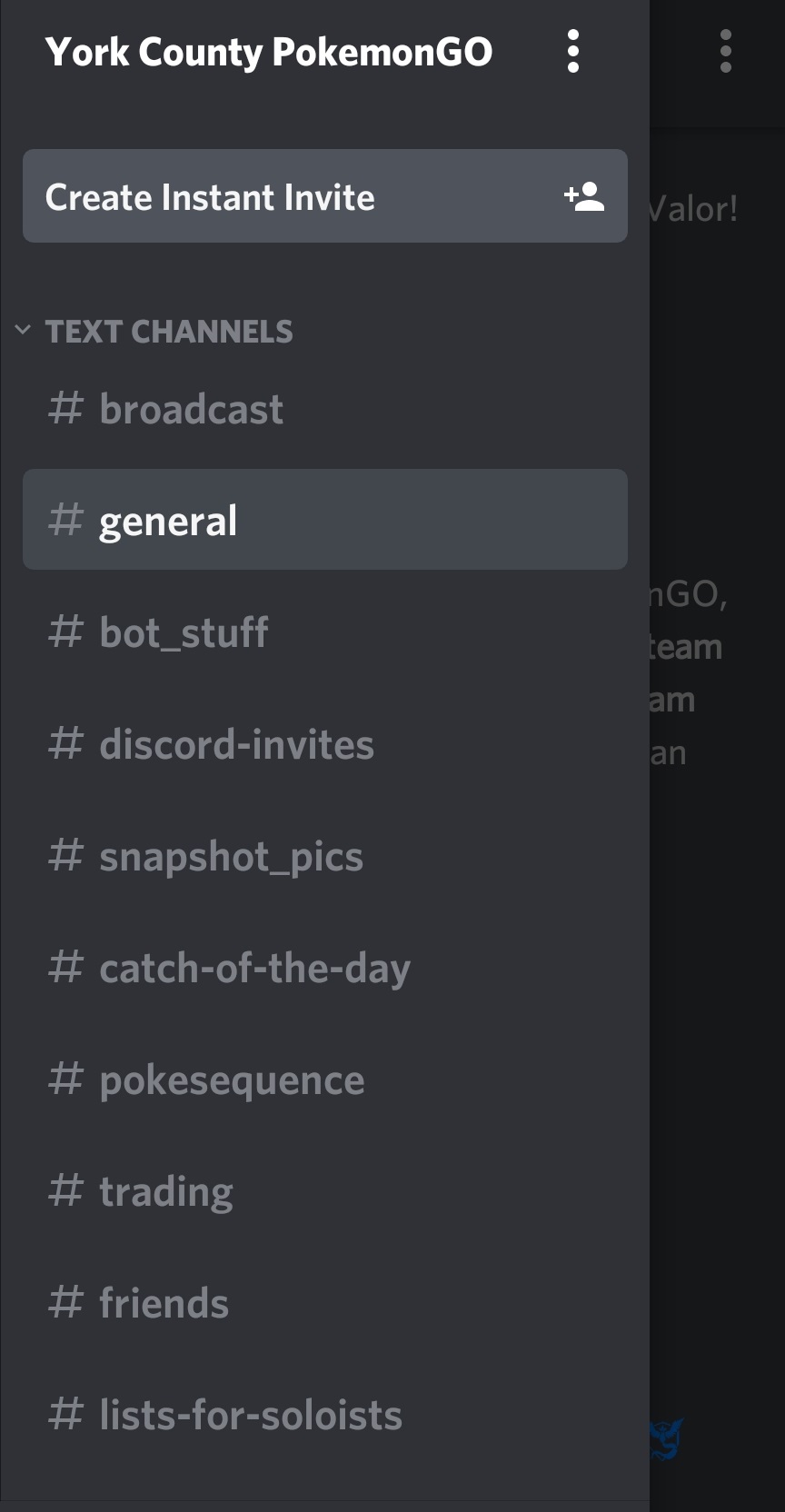
Task: Select the general channel
Action: (x=168, y=521)
